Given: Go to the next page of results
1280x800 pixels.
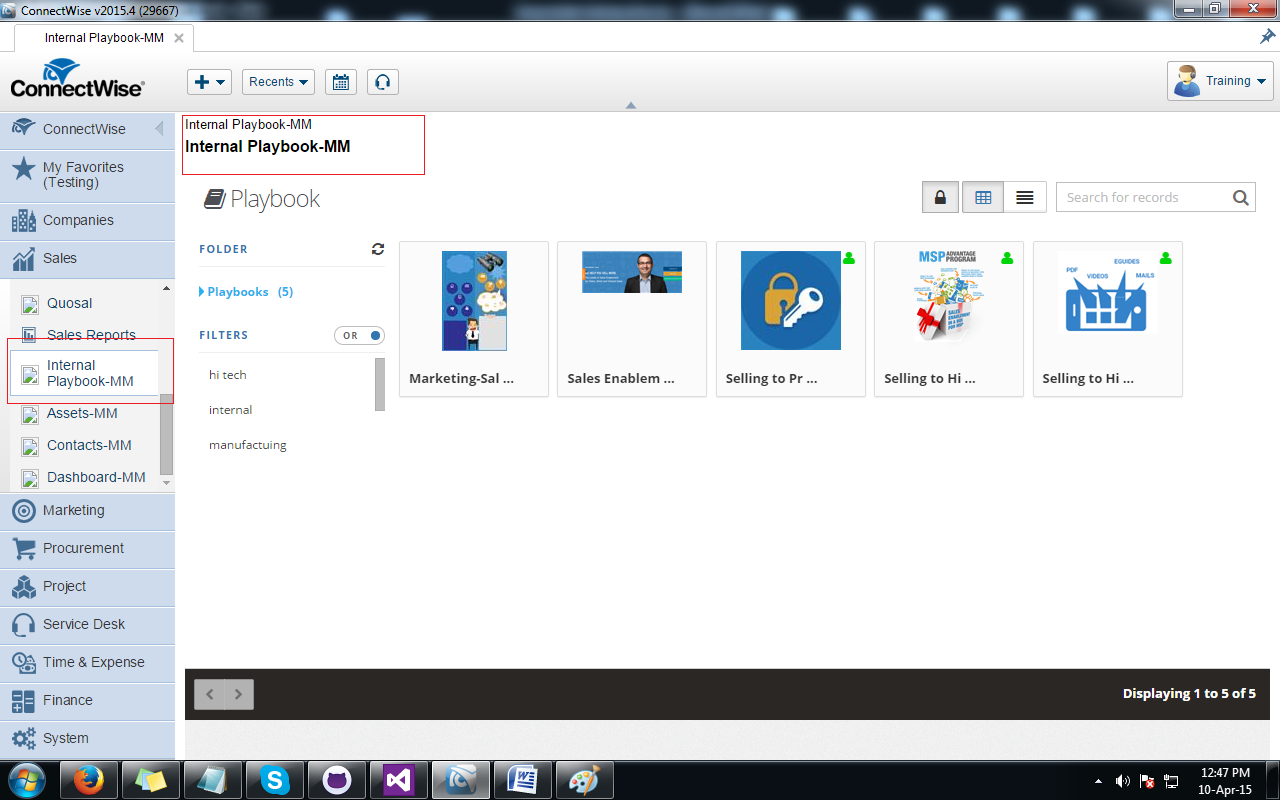Looking at the screenshot, I should pyautogui.click(x=239, y=694).
